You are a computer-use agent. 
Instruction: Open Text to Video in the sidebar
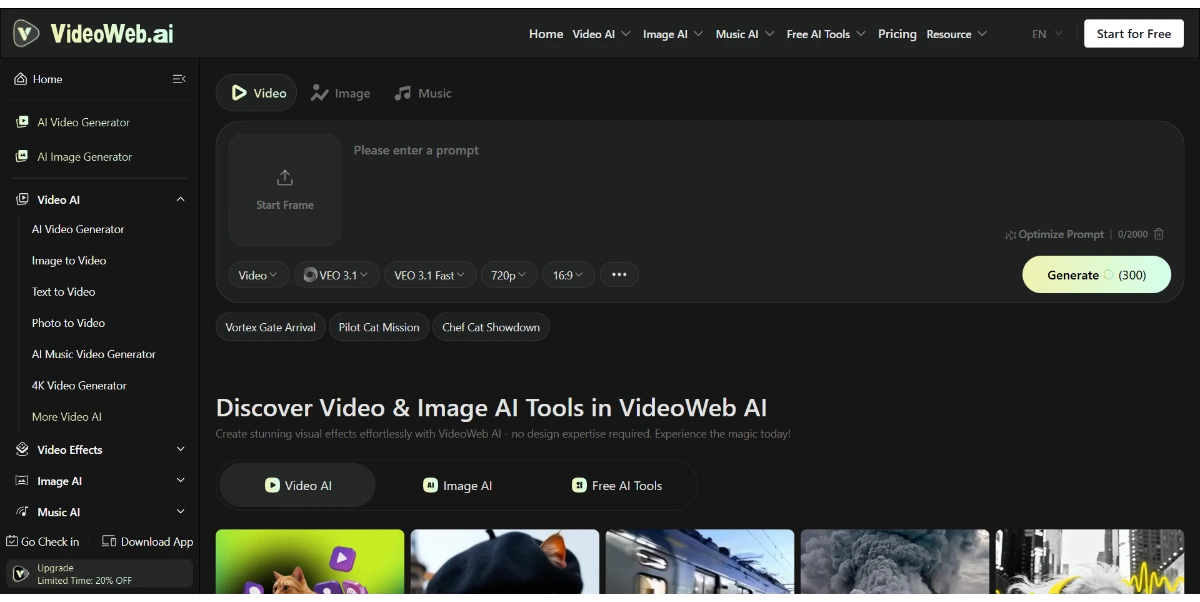pos(63,292)
